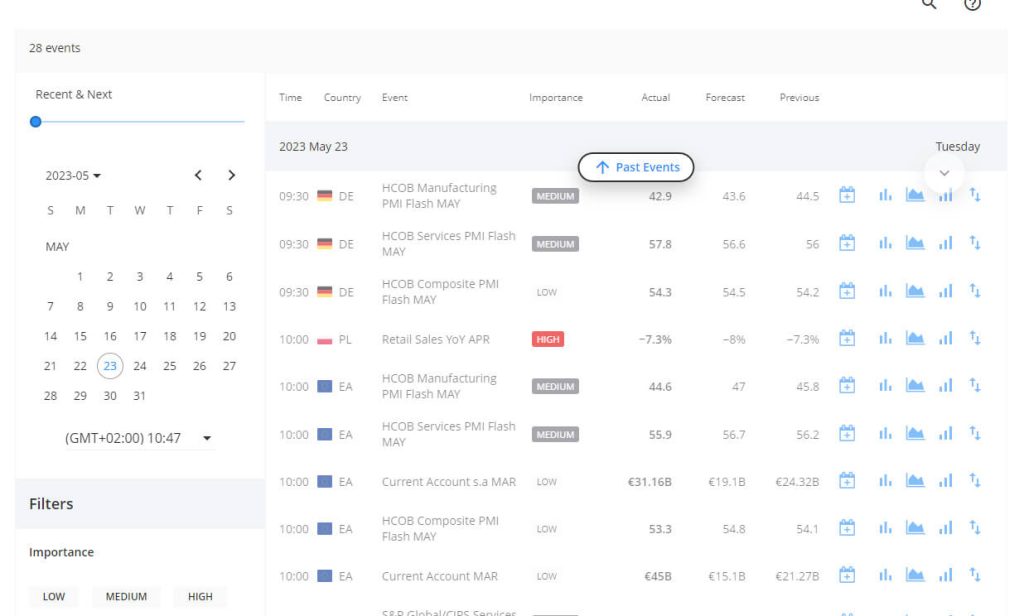Sort by the Forecast column header
This screenshot has height=616, width=1024.
pos(725,97)
